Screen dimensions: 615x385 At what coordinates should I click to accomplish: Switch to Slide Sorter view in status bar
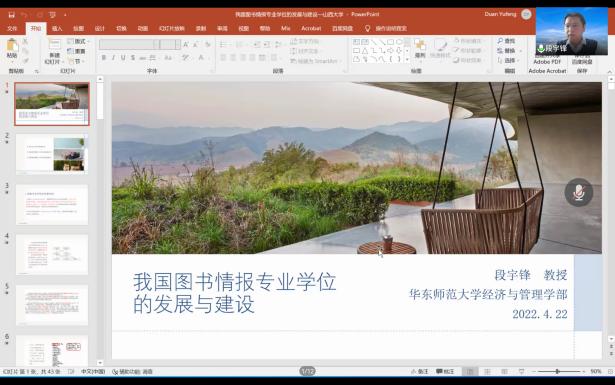click(x=487, y=371)
